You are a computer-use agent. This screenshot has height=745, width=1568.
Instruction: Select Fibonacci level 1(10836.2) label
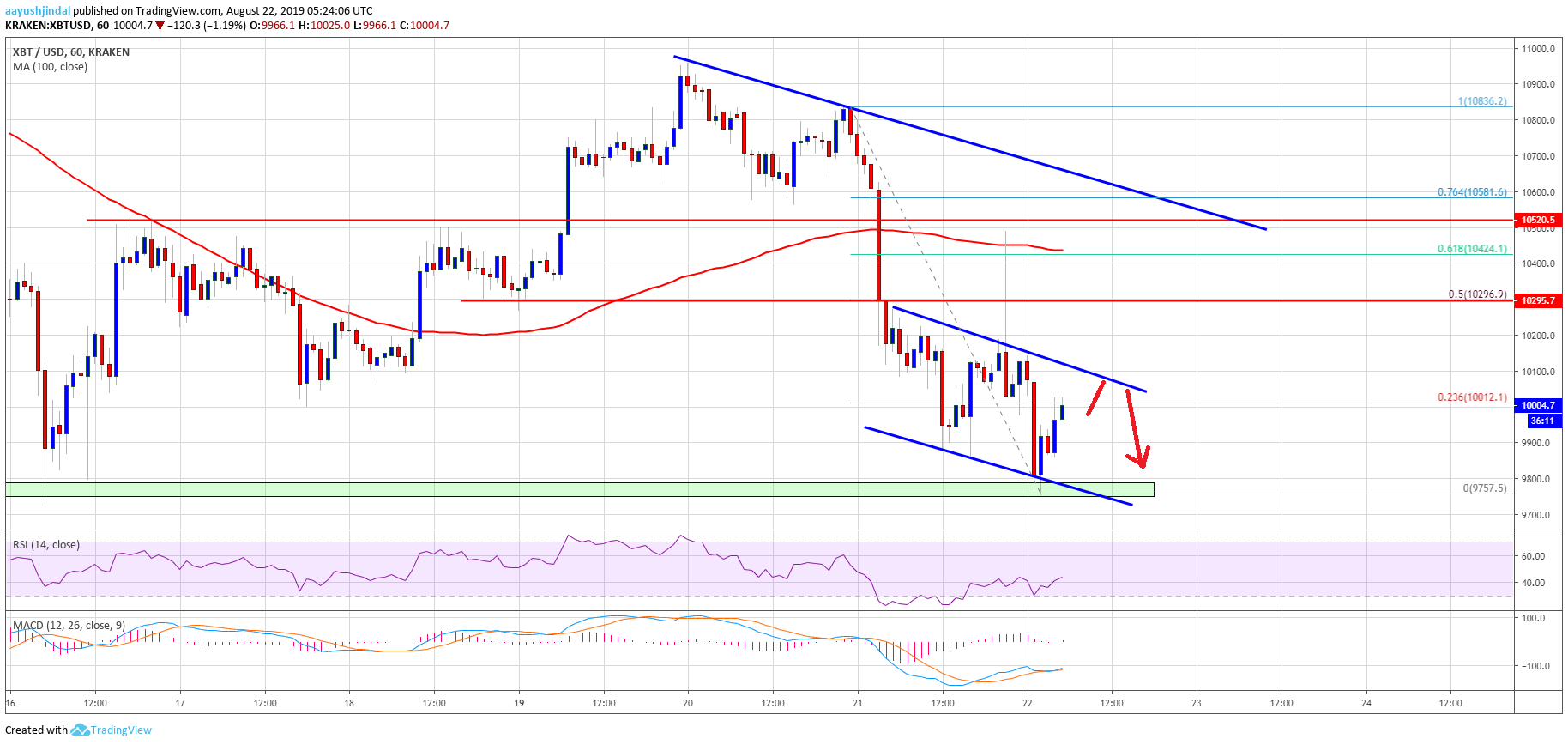point(1482,101)
